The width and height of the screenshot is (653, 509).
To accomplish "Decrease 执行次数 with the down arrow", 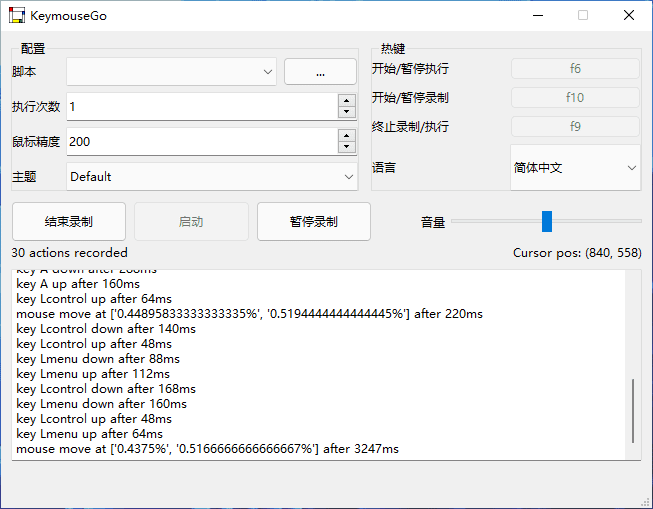I will click(346, 113).
